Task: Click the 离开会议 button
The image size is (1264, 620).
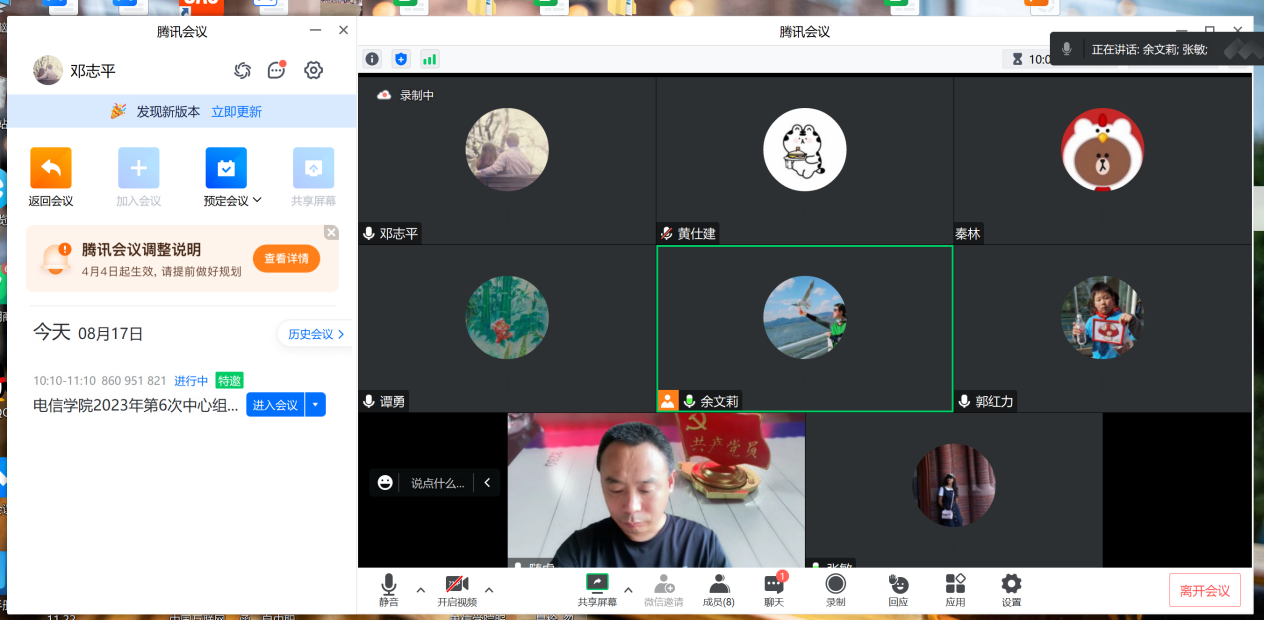Action: (1204, 591)
